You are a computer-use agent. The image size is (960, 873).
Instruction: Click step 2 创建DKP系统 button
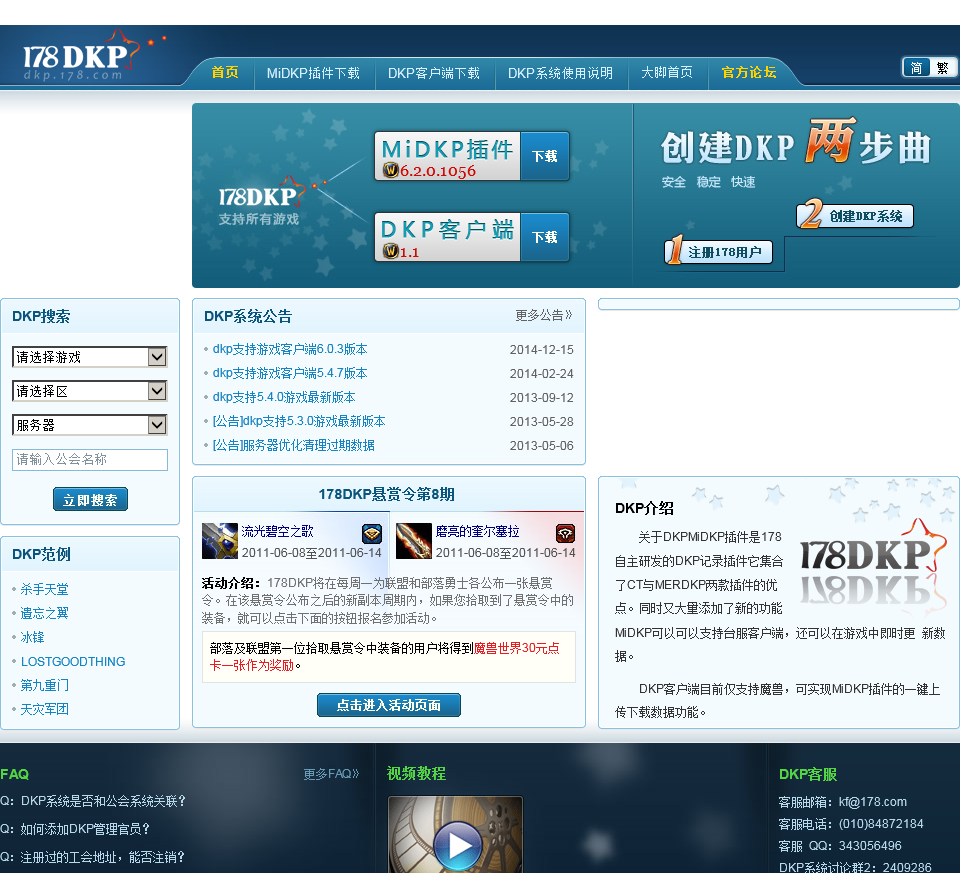point(855,215)
